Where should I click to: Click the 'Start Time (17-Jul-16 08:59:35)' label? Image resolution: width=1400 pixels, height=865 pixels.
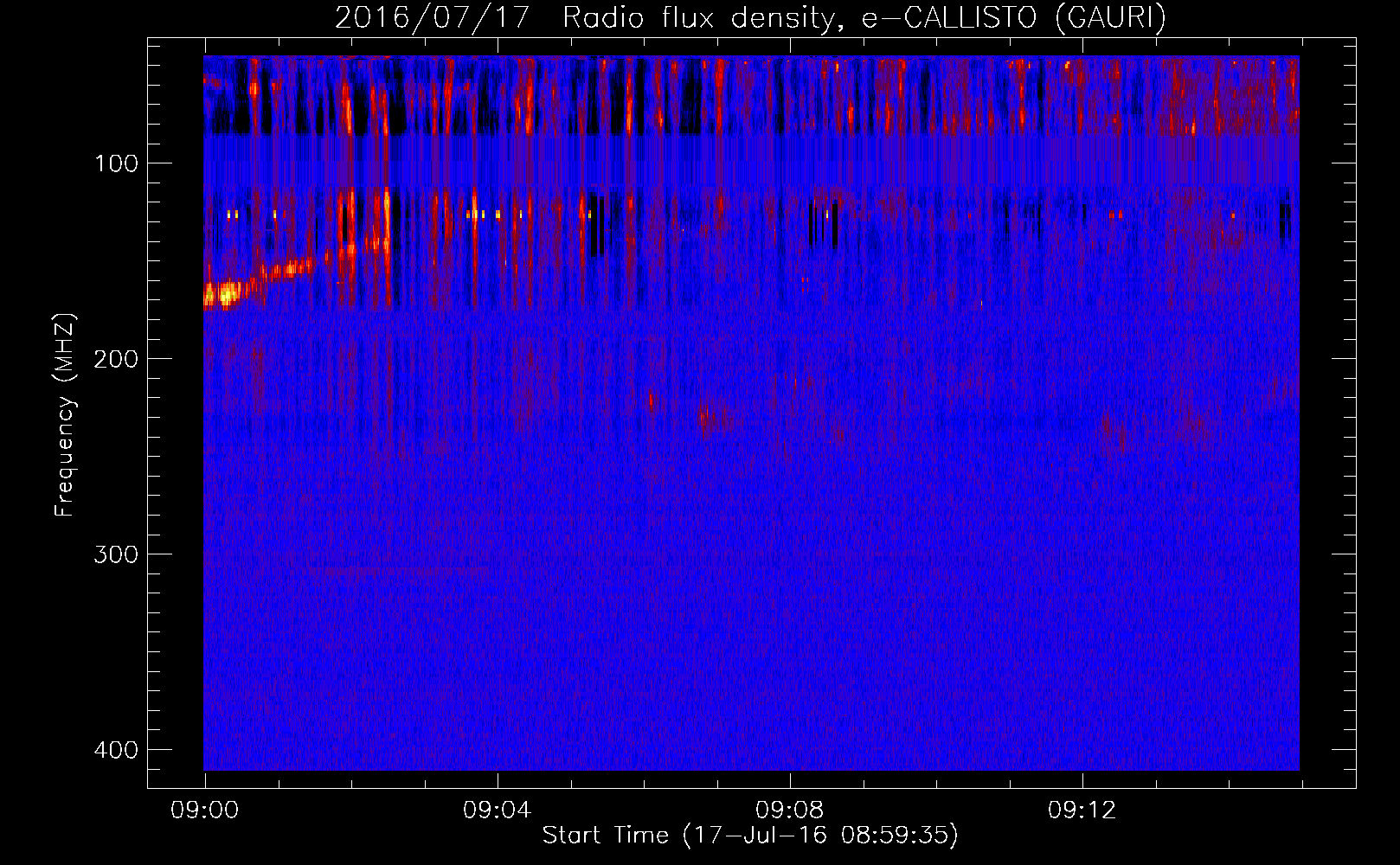click(x=750, y=836)
